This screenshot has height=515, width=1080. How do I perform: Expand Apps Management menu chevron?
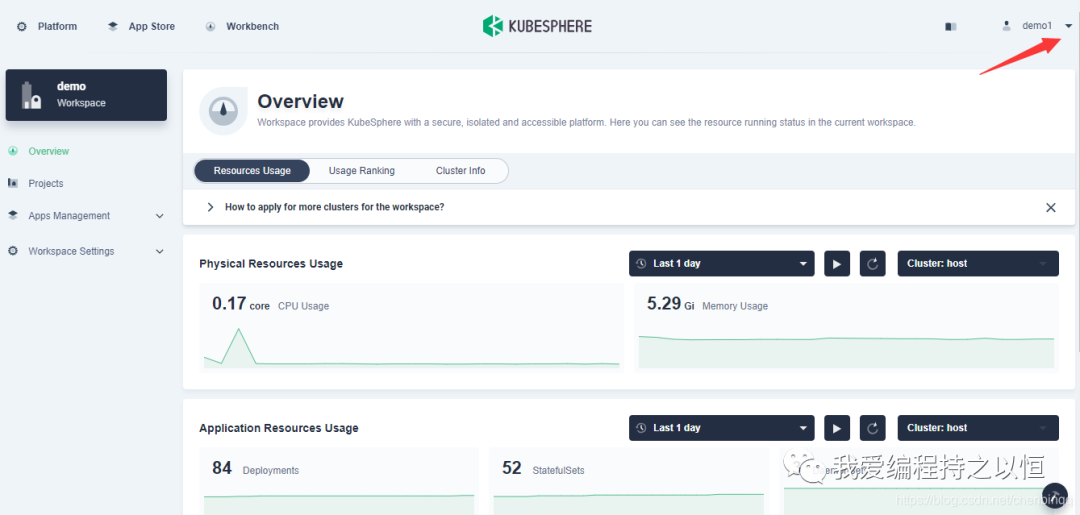coord(160,216)
